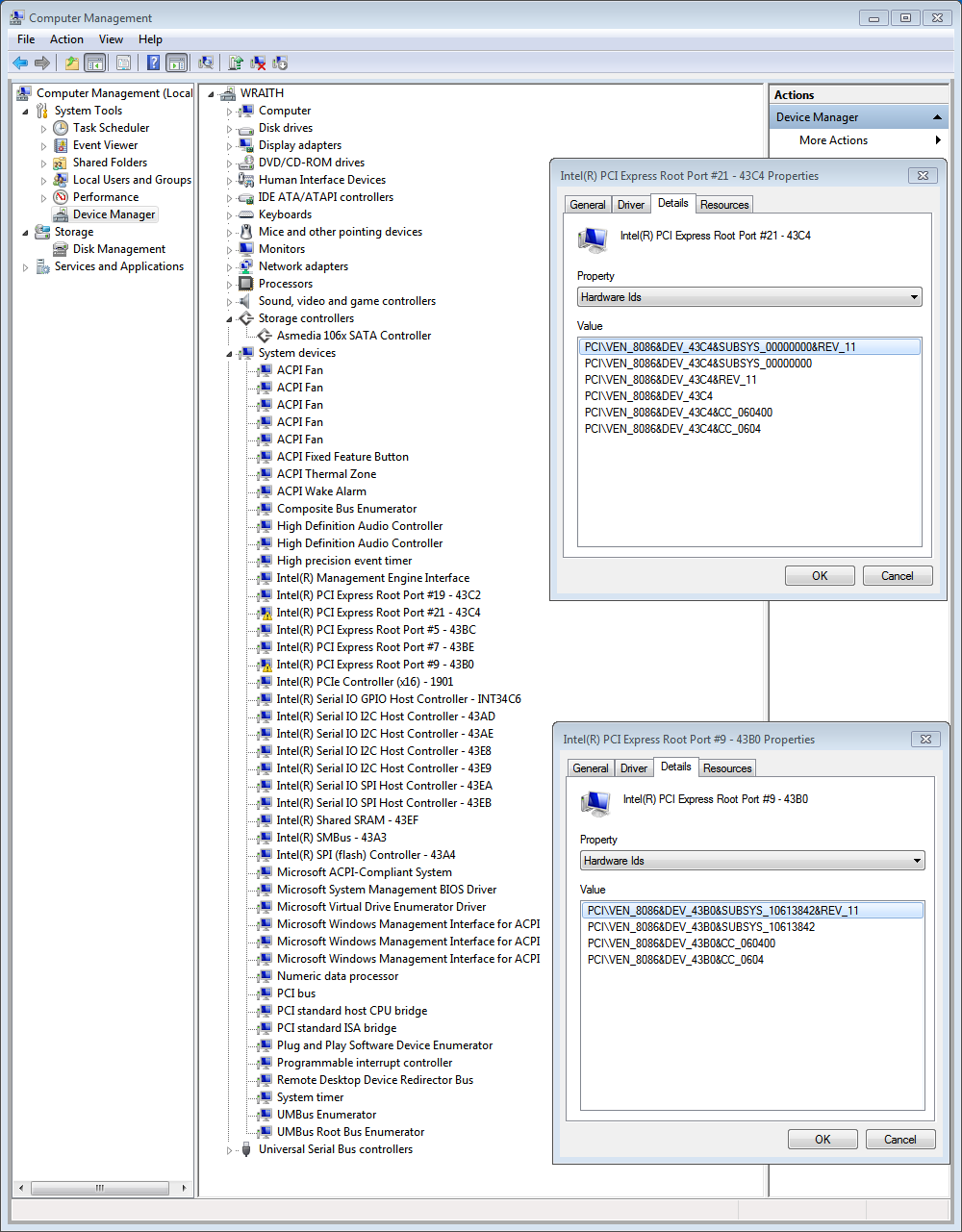This screenshot has height=1232, width=962.
Task: Select Microsoft System Management BIOS Driver
Action: click(387, 890)
